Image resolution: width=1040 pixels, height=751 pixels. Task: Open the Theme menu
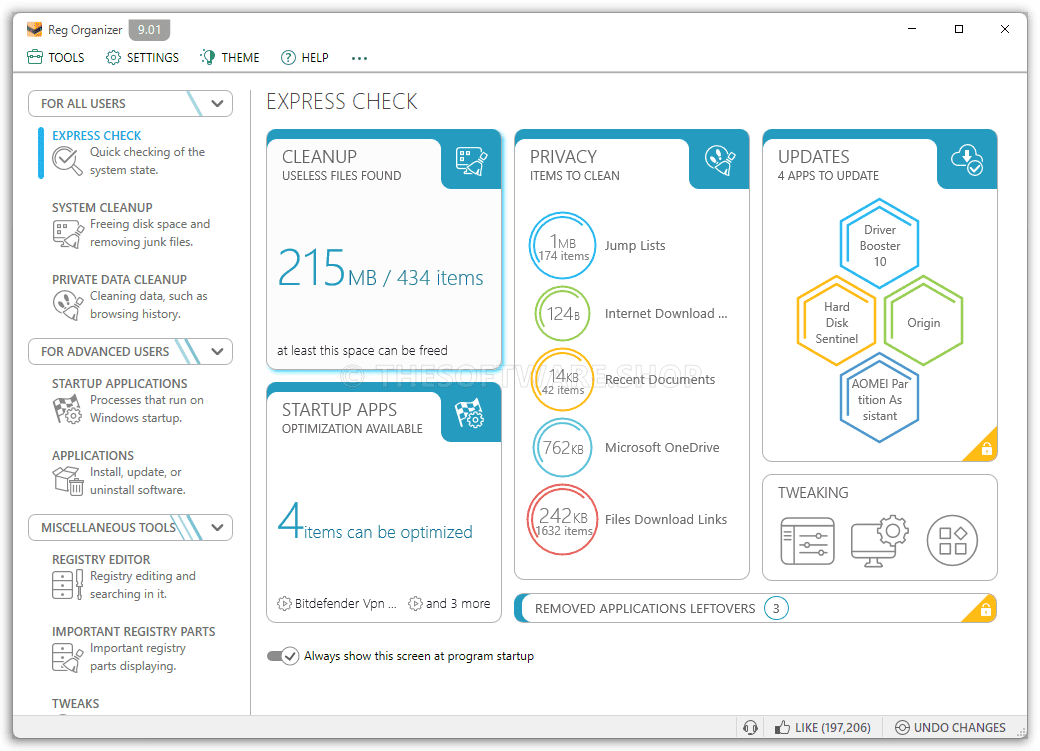coord(230,58)
